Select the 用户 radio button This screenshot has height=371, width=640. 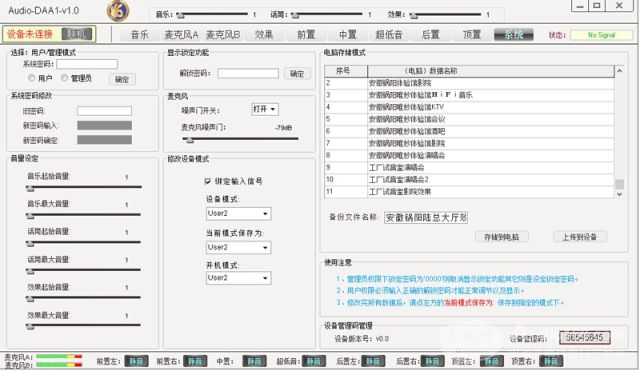point(31,78)
